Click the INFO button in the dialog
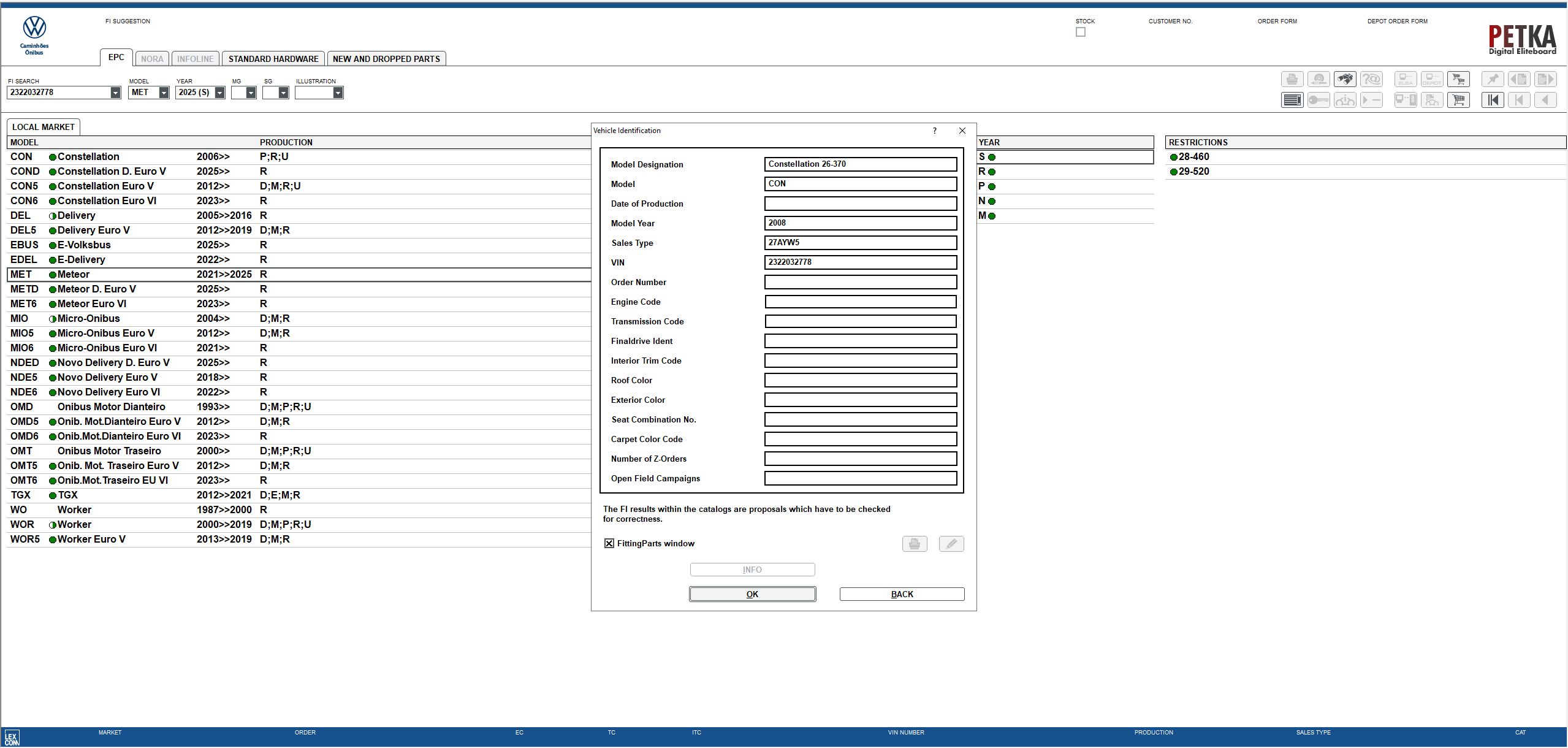The width and height of the screenshot is (1568, 748). tap(752, 570)
